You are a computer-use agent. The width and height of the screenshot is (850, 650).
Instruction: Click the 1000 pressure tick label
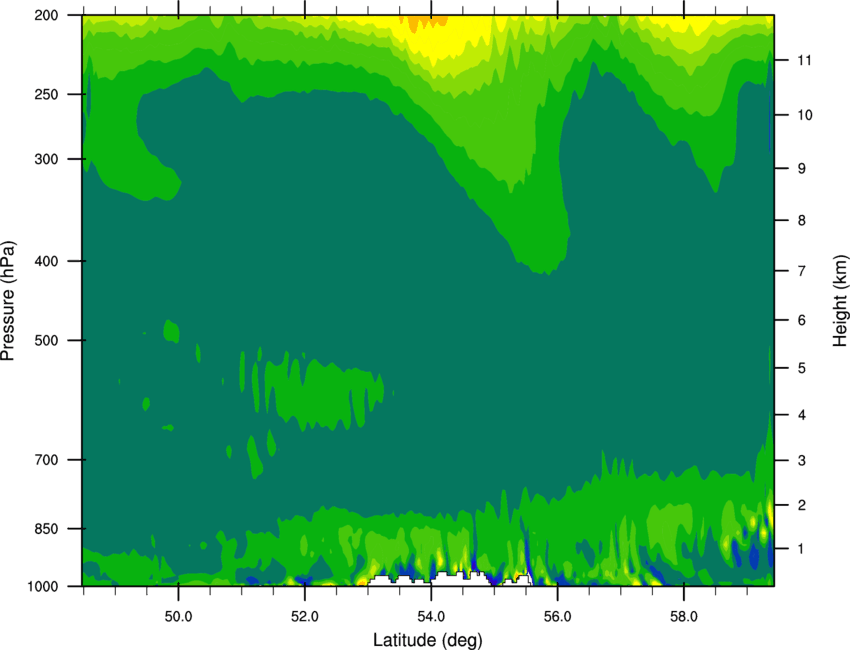point(42,587)
